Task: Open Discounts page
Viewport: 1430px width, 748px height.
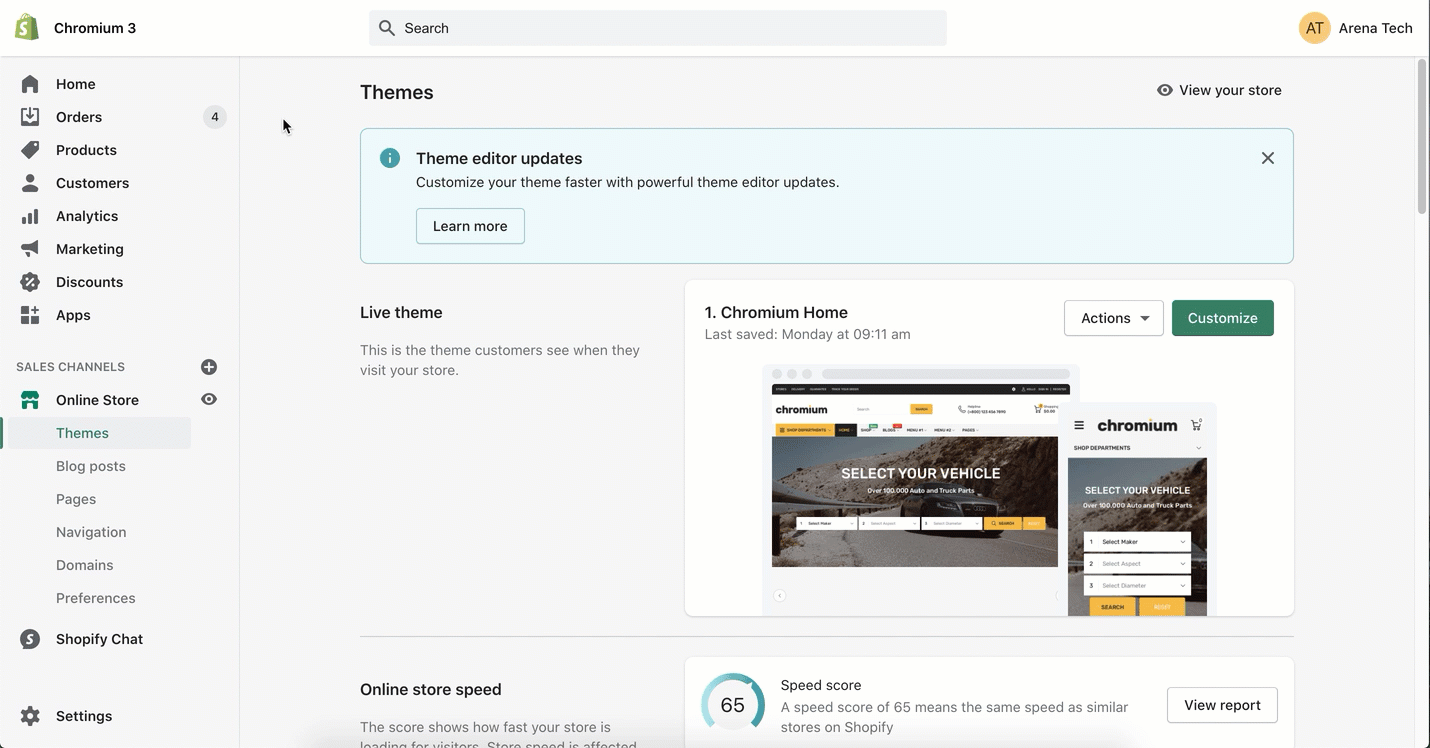Action: click(x=89, y=282)
